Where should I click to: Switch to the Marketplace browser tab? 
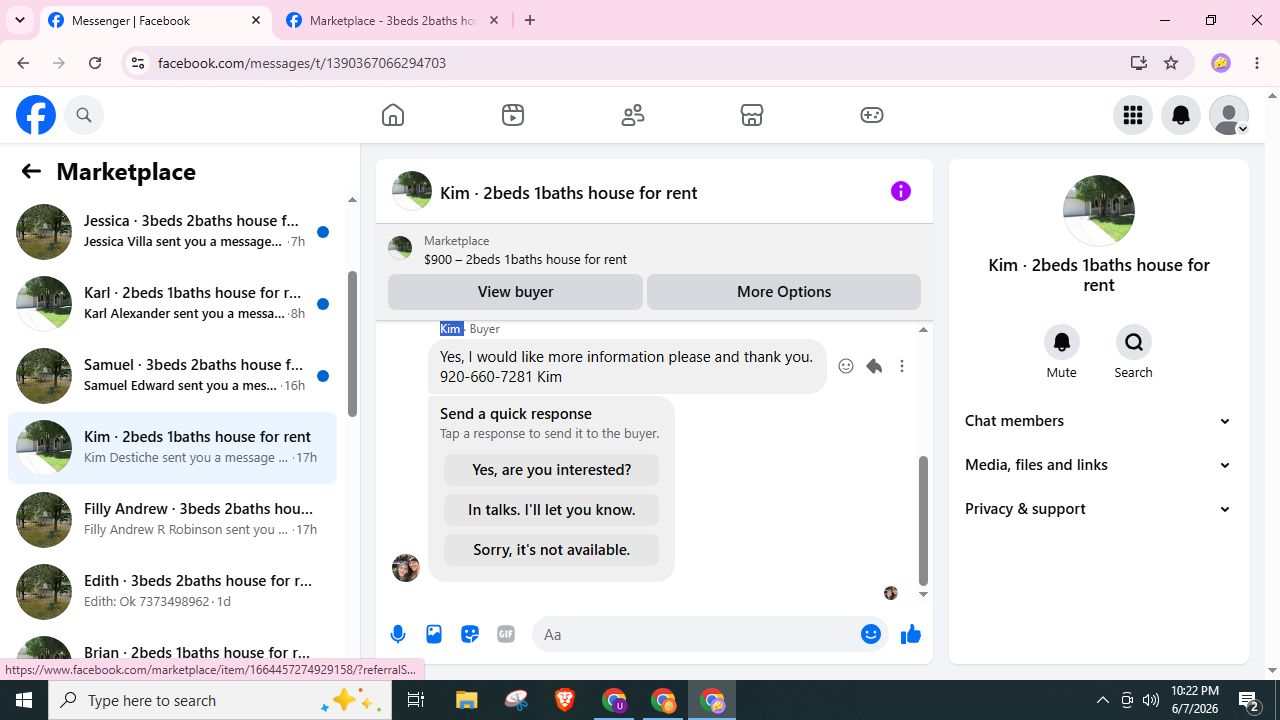(393, 20)
